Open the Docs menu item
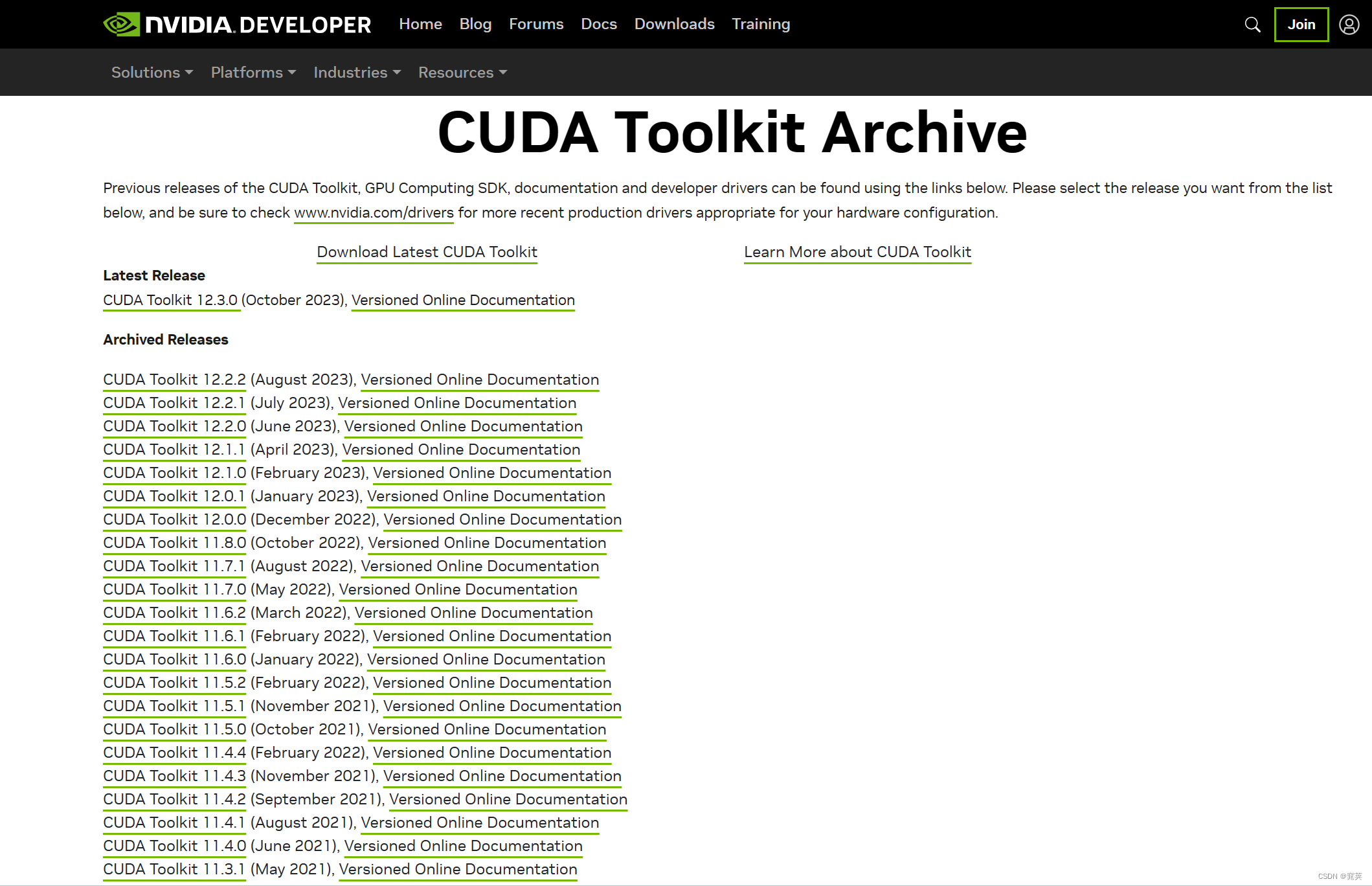 tap(598, 24)
